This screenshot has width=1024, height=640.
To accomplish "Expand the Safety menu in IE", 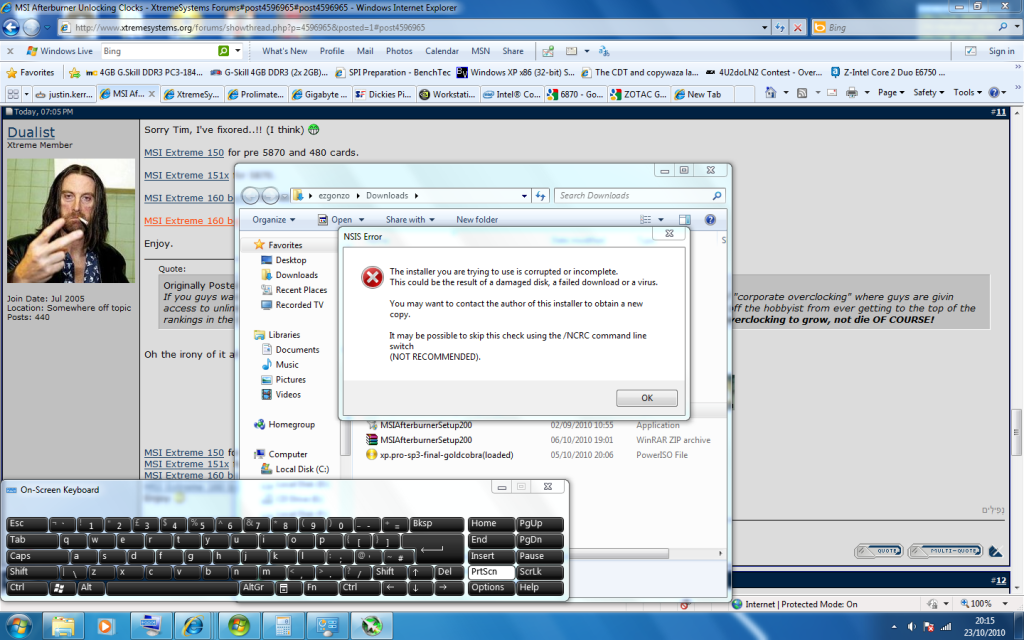I will tap(928, 93).
